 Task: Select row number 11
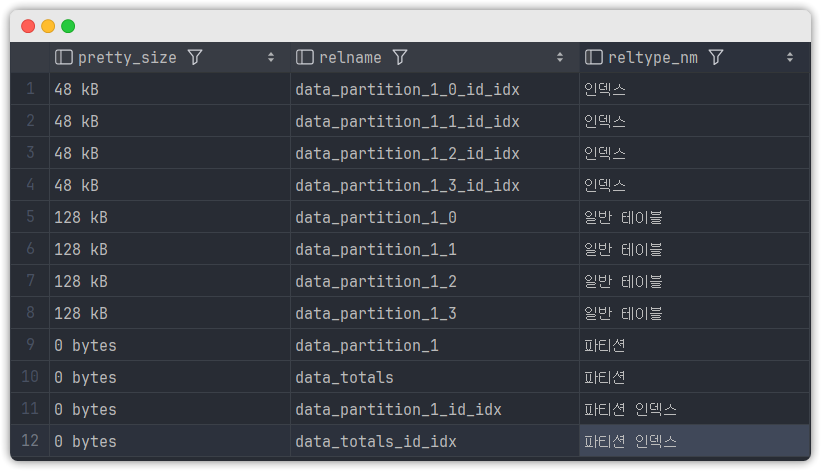coord(30,409)
